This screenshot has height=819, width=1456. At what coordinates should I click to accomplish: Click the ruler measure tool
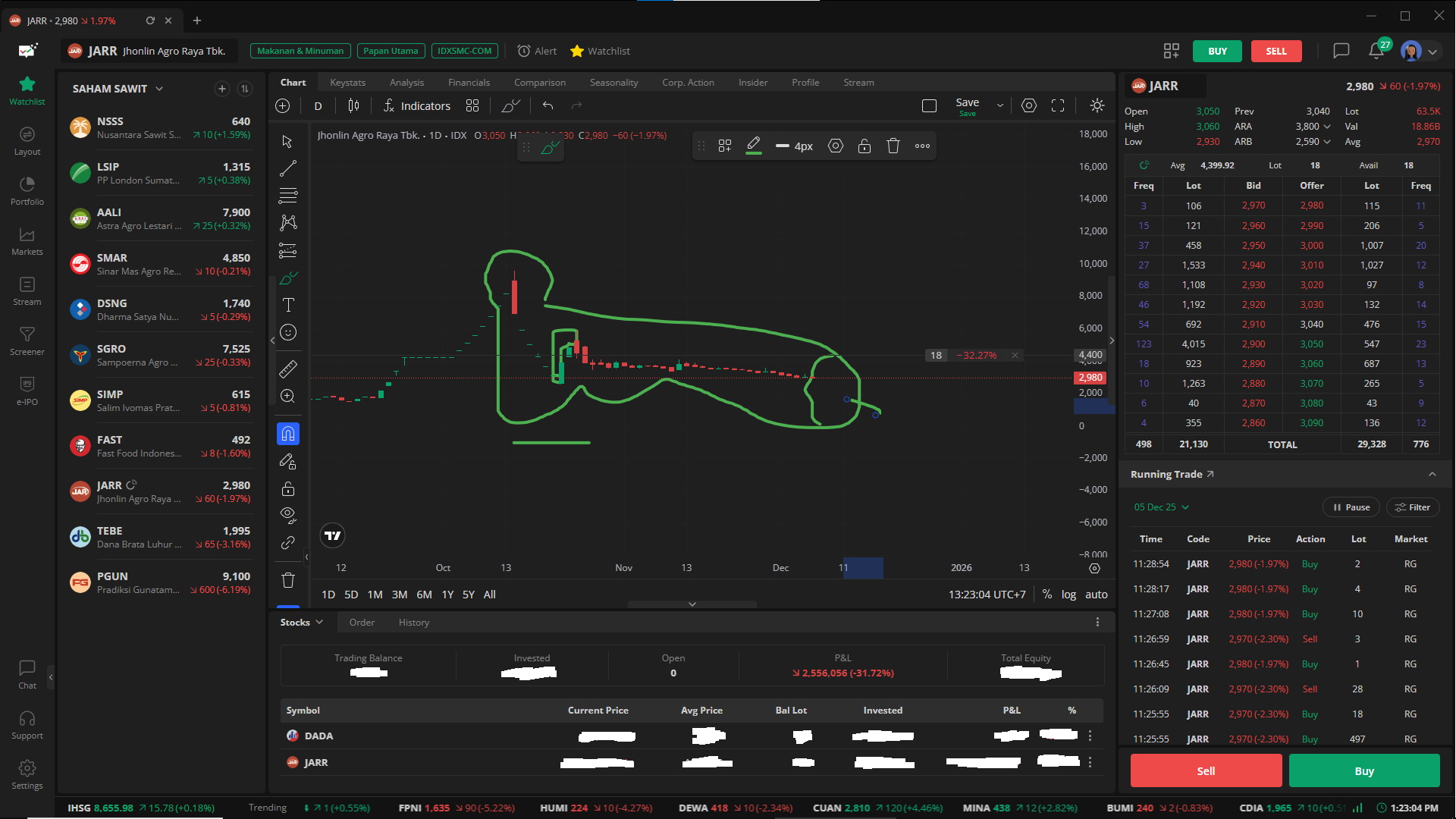(x=288, y=369)
